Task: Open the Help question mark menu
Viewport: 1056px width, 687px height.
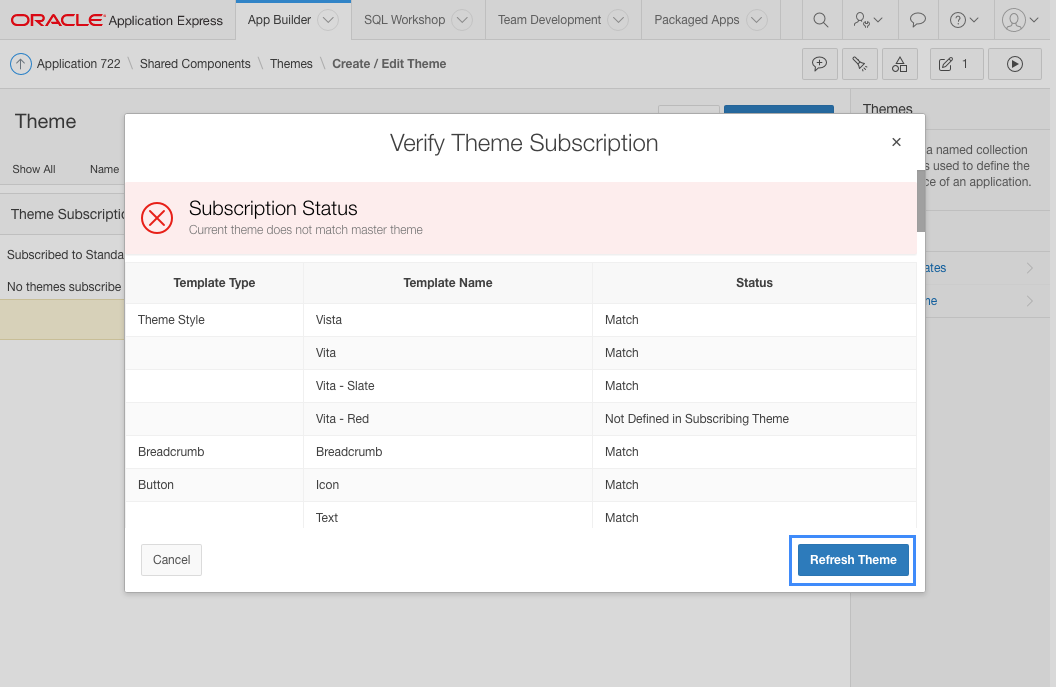Action: click(x=964, y=20)
